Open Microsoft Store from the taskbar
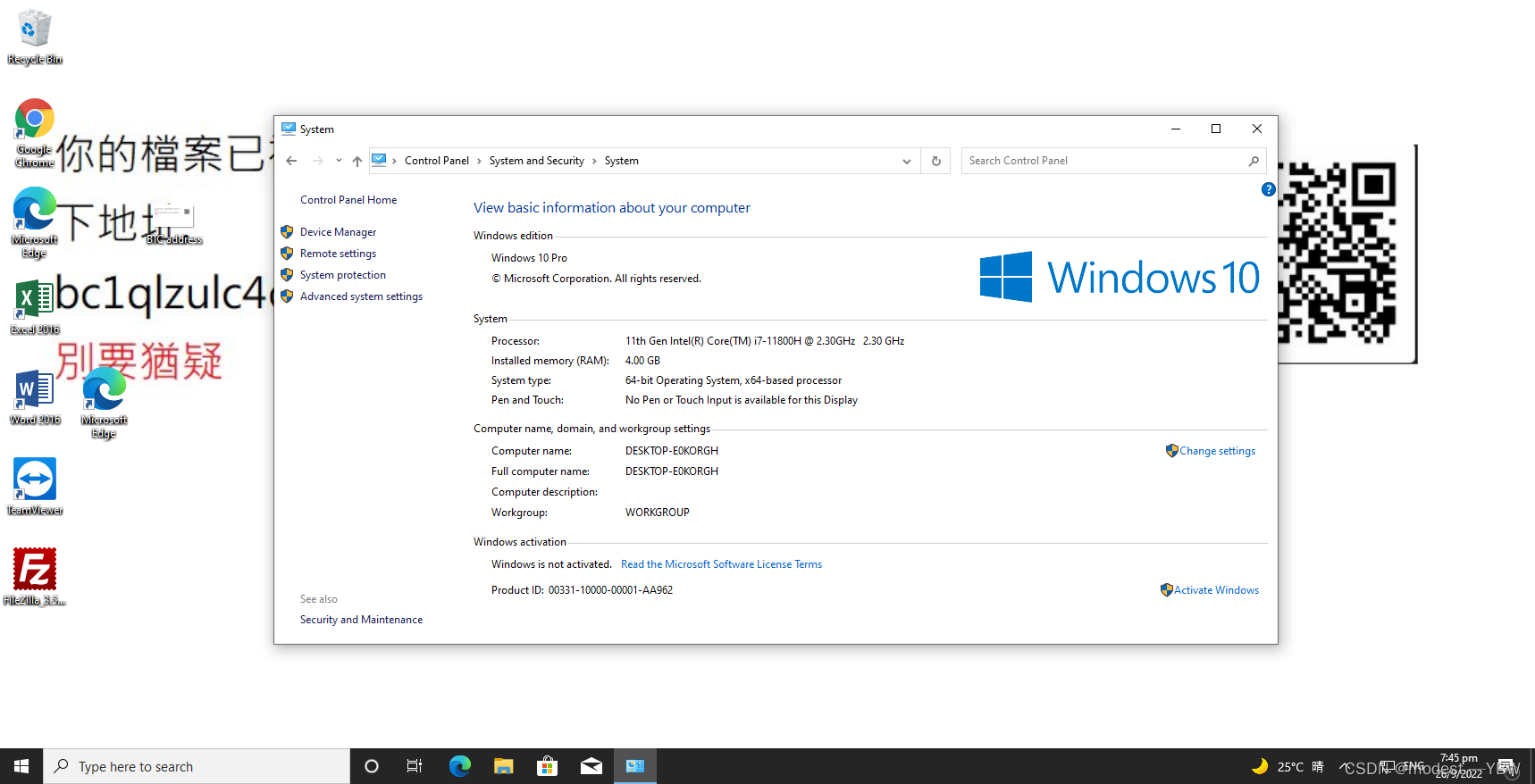The width and height of the screenshot is (1535, 784). tap(547, 766)
